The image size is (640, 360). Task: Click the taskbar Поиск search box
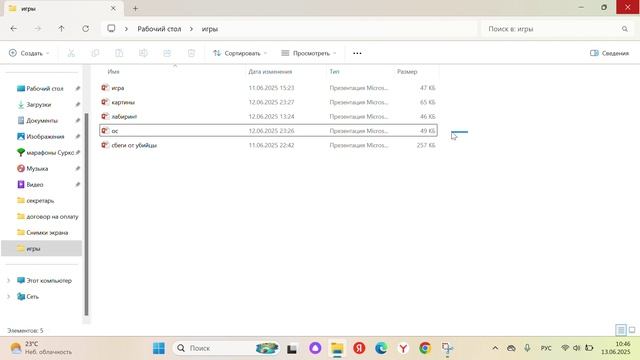click(x=227, y=348)
